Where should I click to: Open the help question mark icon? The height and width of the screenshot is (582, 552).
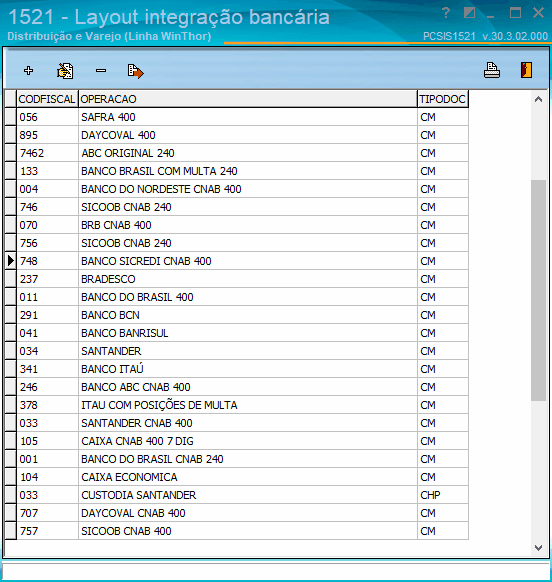point(446,13)
